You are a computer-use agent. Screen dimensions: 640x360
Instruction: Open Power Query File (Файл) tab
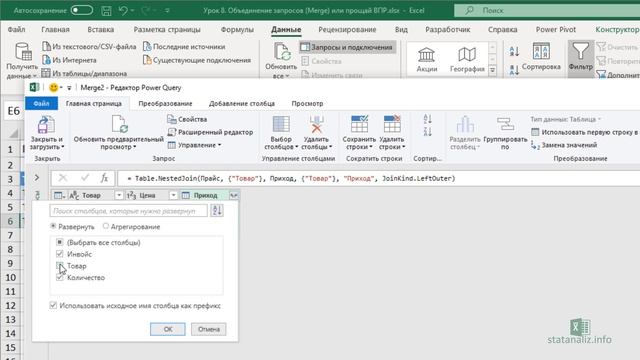(41, 104)
